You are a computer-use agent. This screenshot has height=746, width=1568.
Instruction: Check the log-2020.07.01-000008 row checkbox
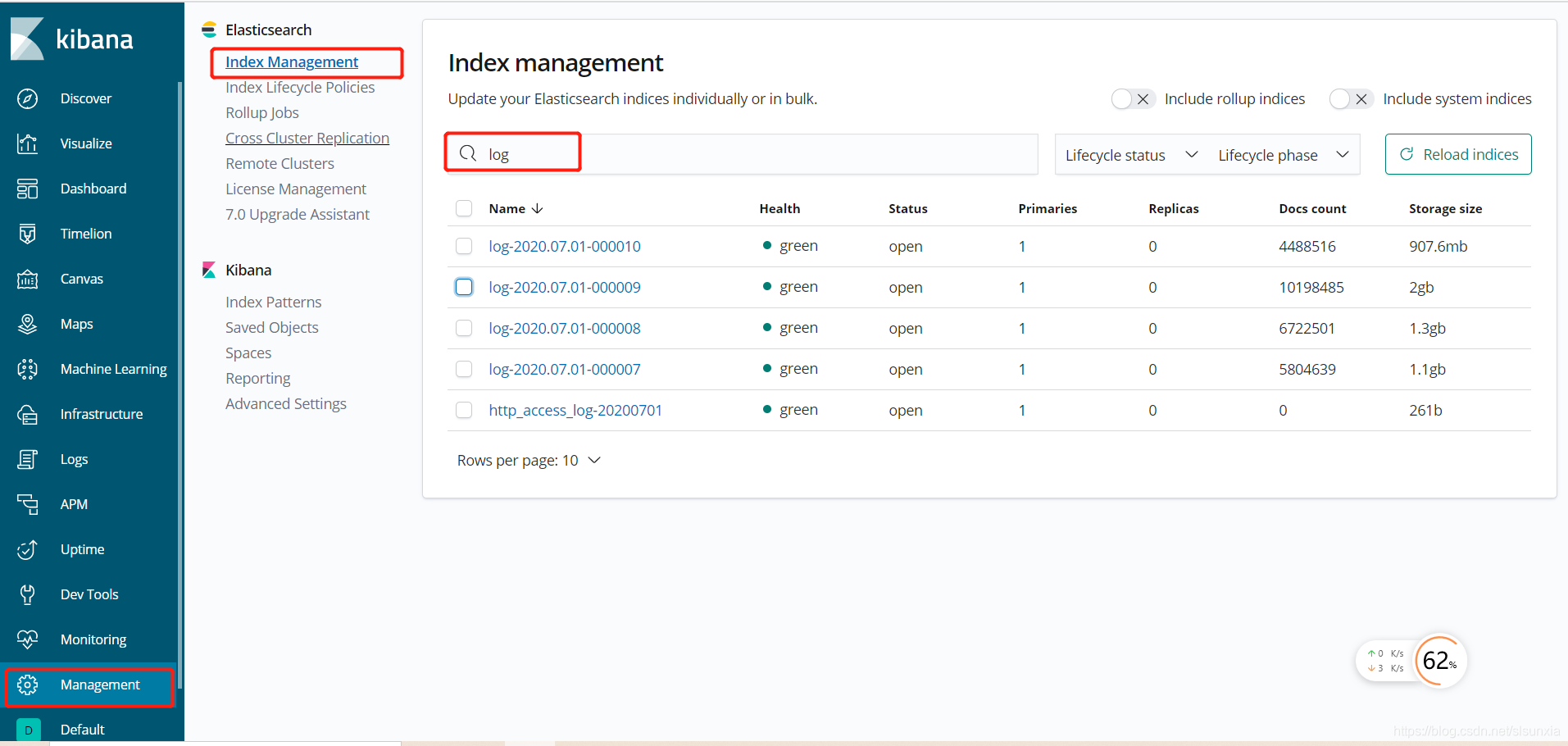click(x=464, y=328)
